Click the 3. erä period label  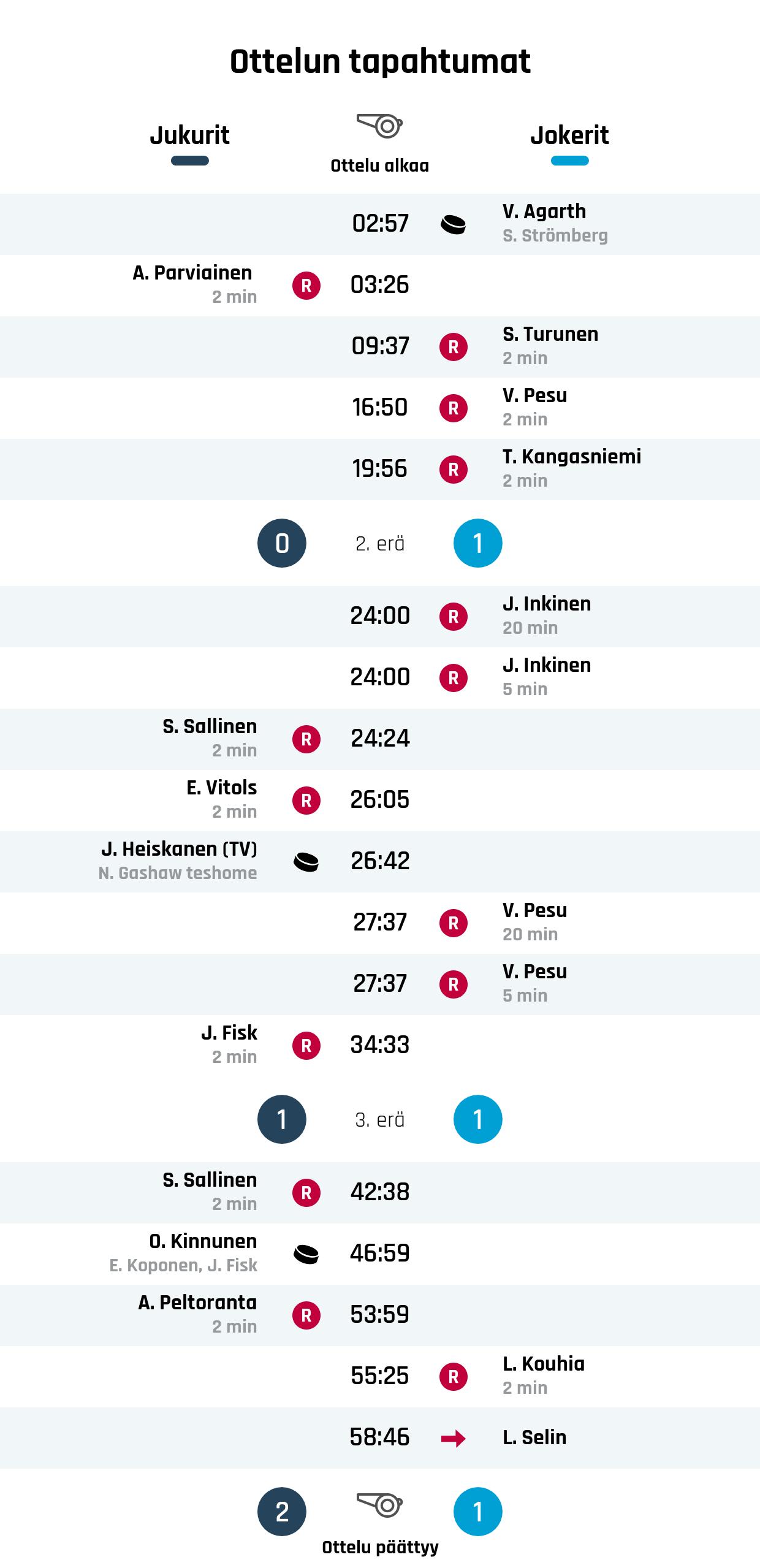pos(380,1120)
